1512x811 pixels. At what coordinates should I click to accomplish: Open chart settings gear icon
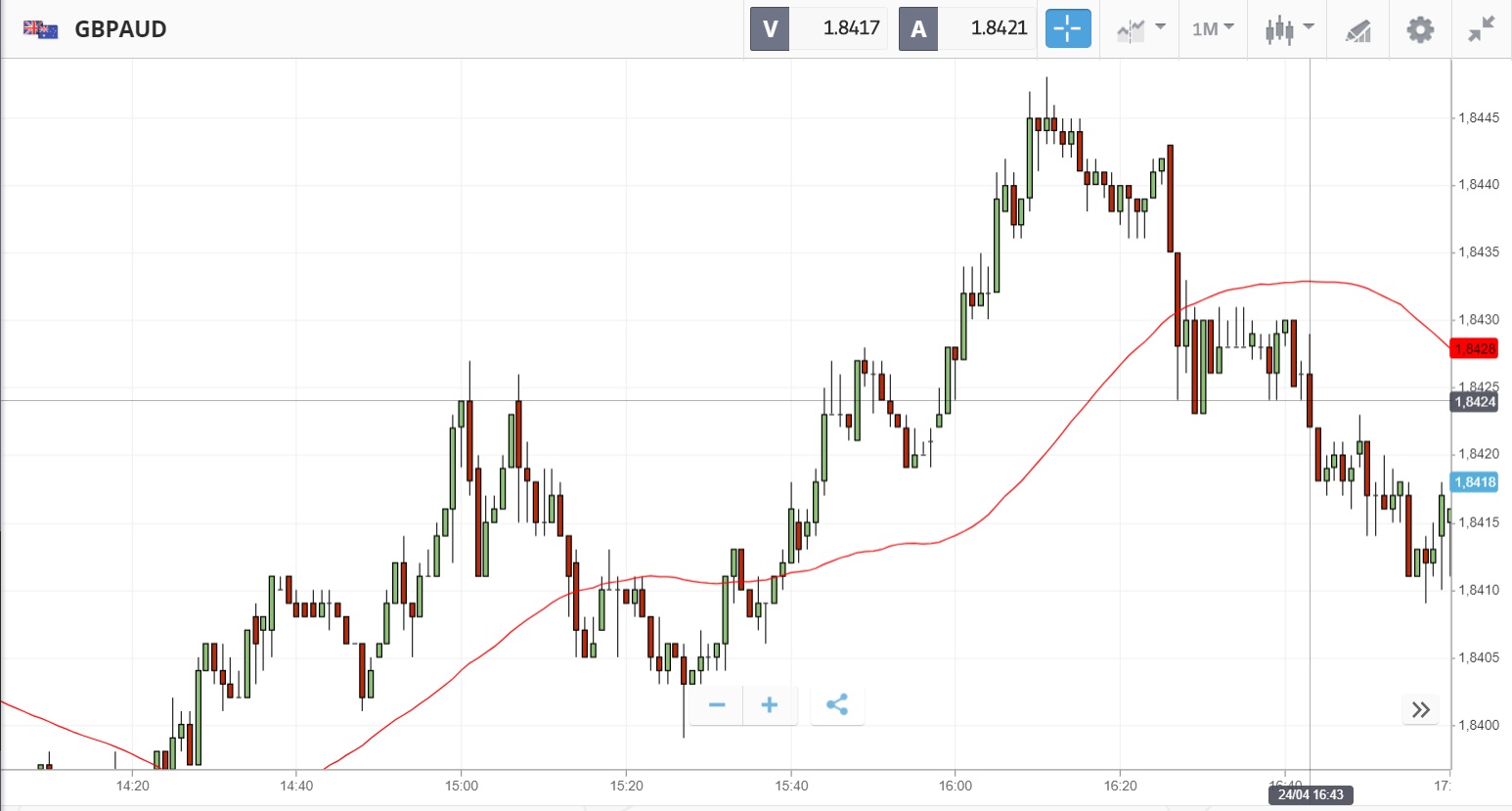click(x=1420, y=29)
